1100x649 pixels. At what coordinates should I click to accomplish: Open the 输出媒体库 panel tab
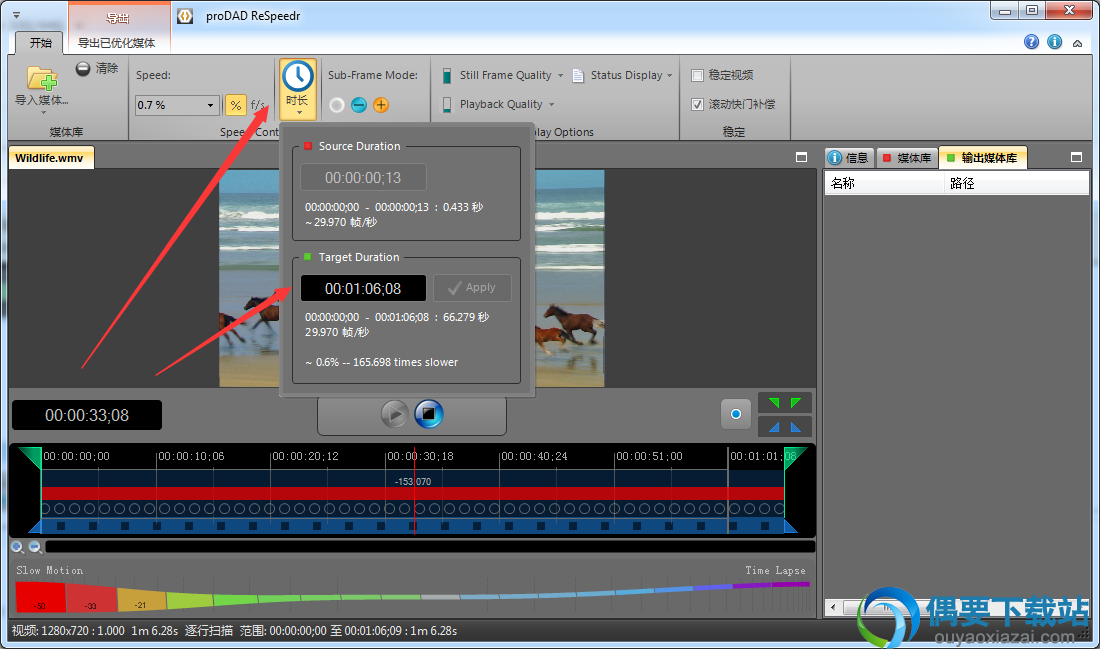point(982,158)
